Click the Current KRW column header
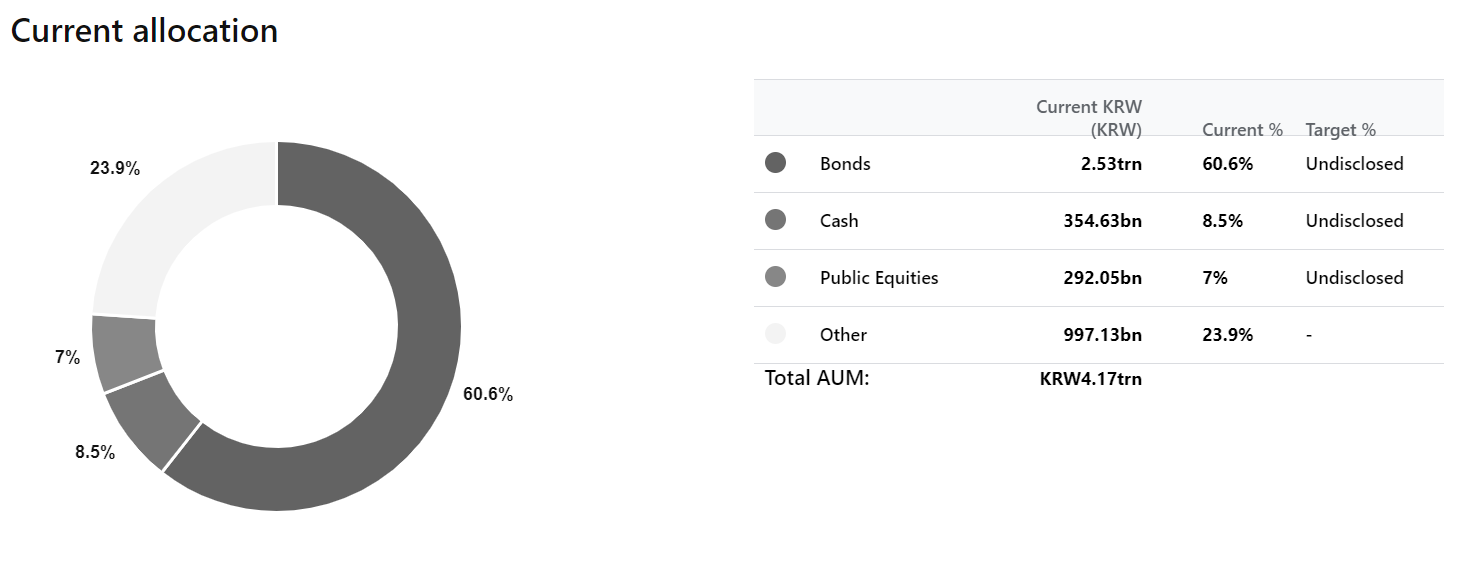 click(1089, 118)
